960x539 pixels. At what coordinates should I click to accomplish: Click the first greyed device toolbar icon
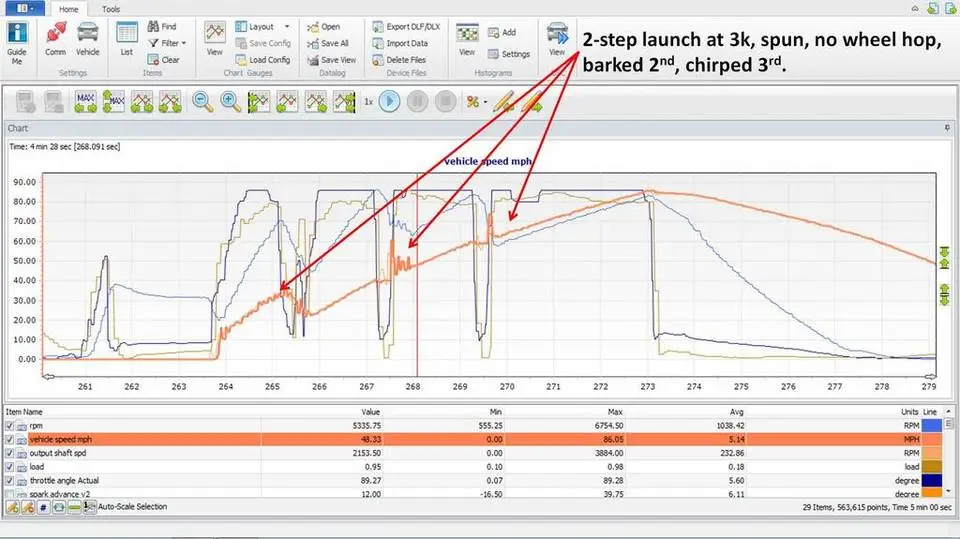click(x=25, y=101)
